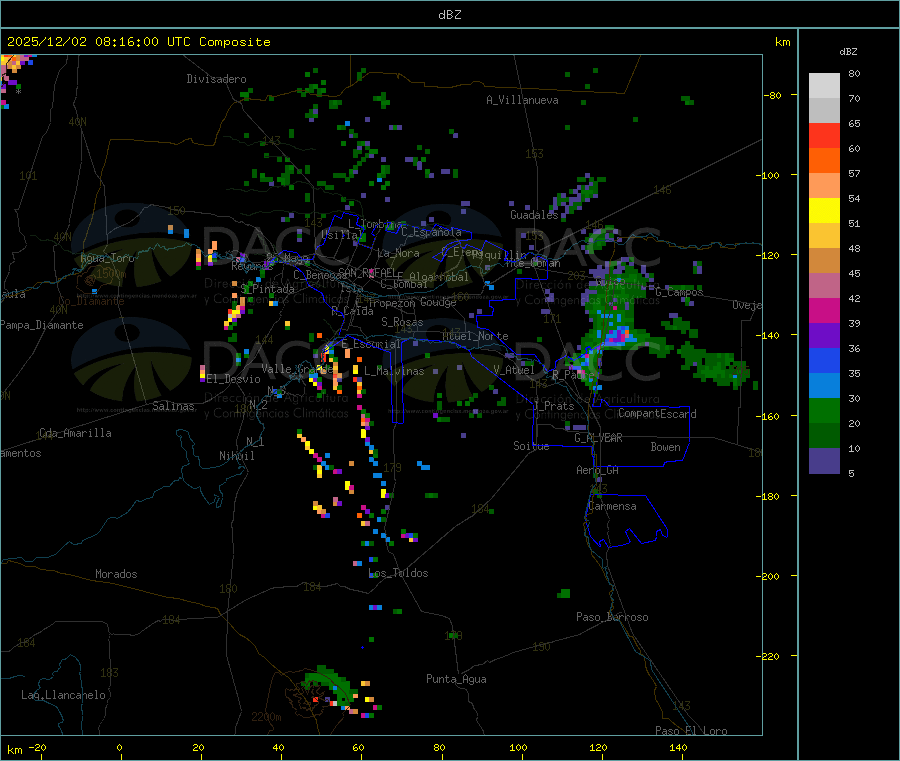Viewport: 900px width, 761px height.
Task: Click the "J_Prats" label
Action: (x=553, y=406)
